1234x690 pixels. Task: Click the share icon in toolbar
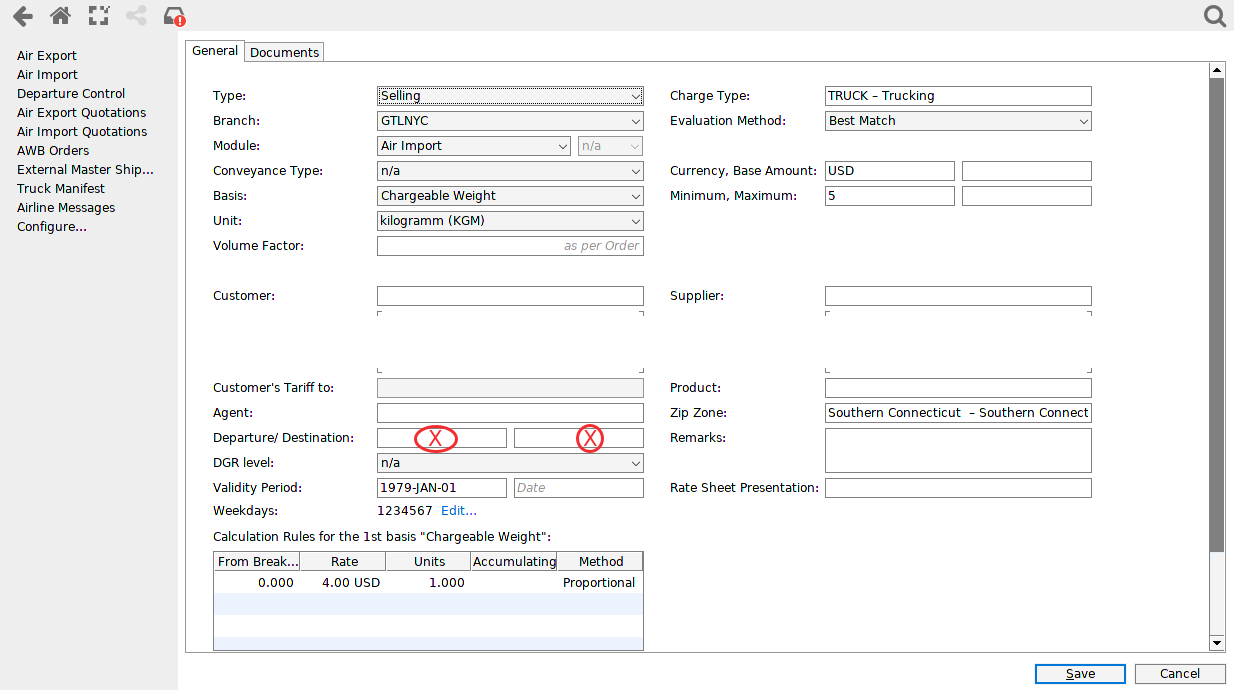136,16
